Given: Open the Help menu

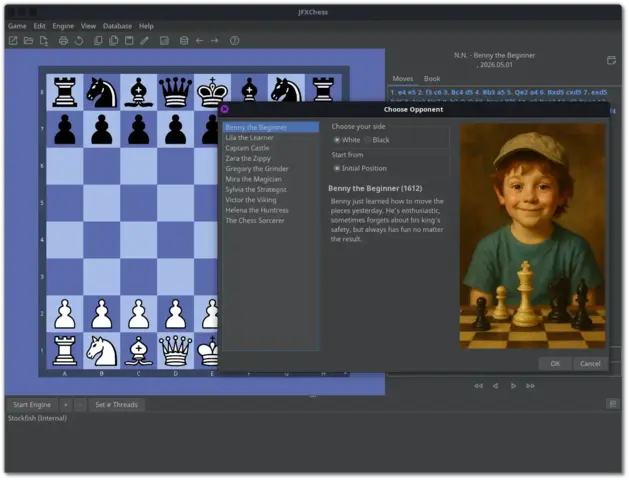Looking at the screenshot, I should [146, 26].
